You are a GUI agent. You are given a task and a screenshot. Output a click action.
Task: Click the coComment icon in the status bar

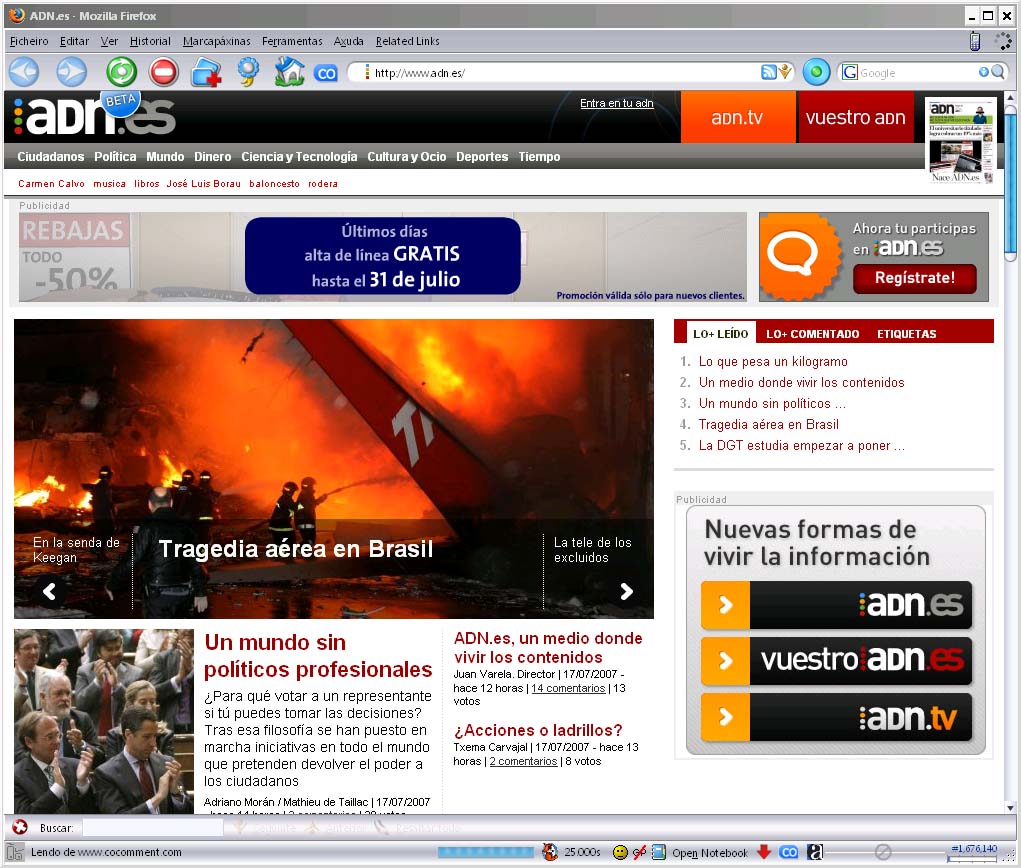coord(789,852)
